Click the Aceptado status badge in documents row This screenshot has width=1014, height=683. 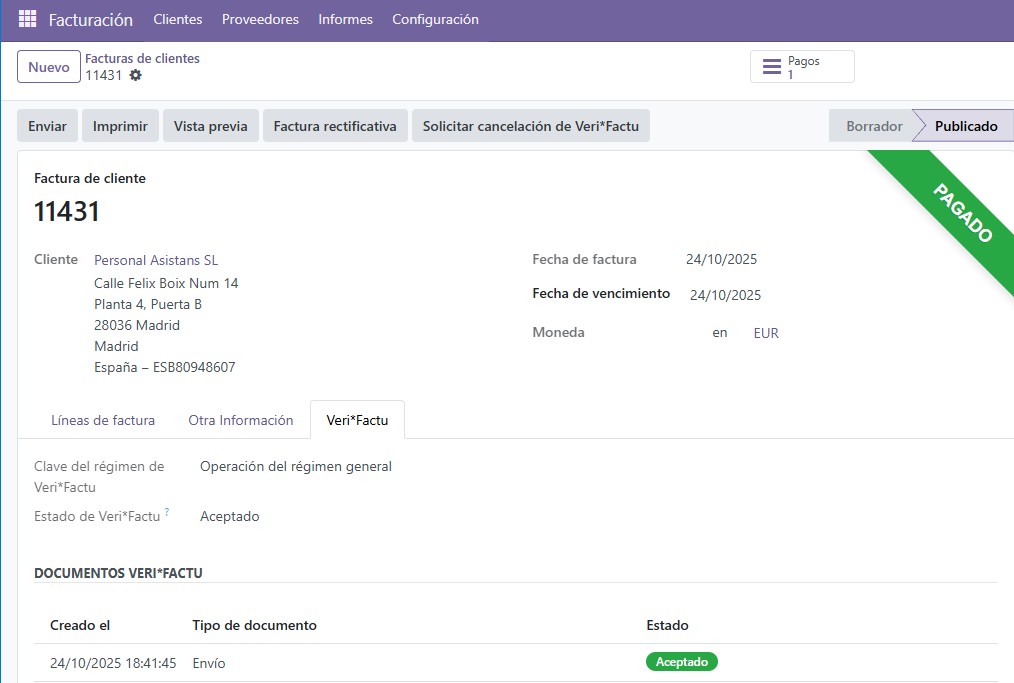[681, 662]
